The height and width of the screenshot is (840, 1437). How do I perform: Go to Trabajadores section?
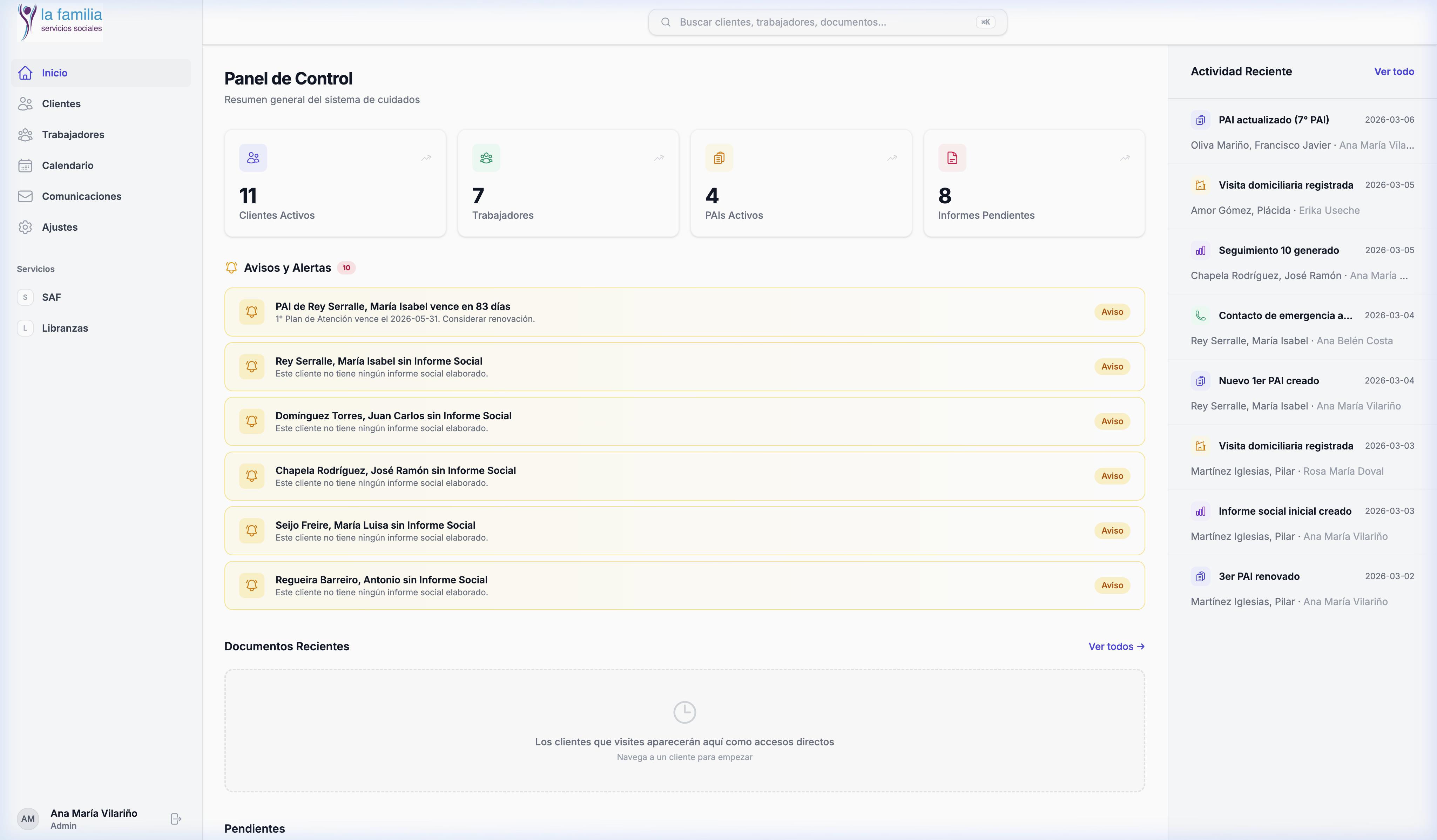pyautogui.click(x=73, y=135)
